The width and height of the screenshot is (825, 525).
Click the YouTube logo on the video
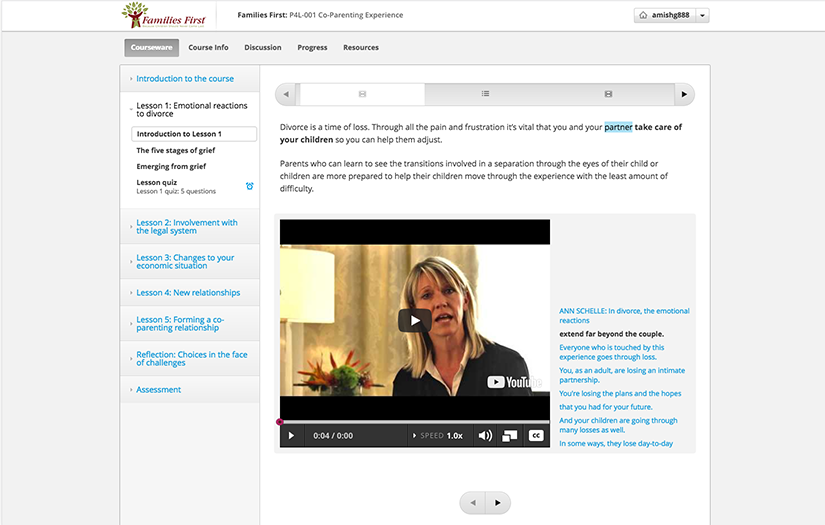coord(514,382)
